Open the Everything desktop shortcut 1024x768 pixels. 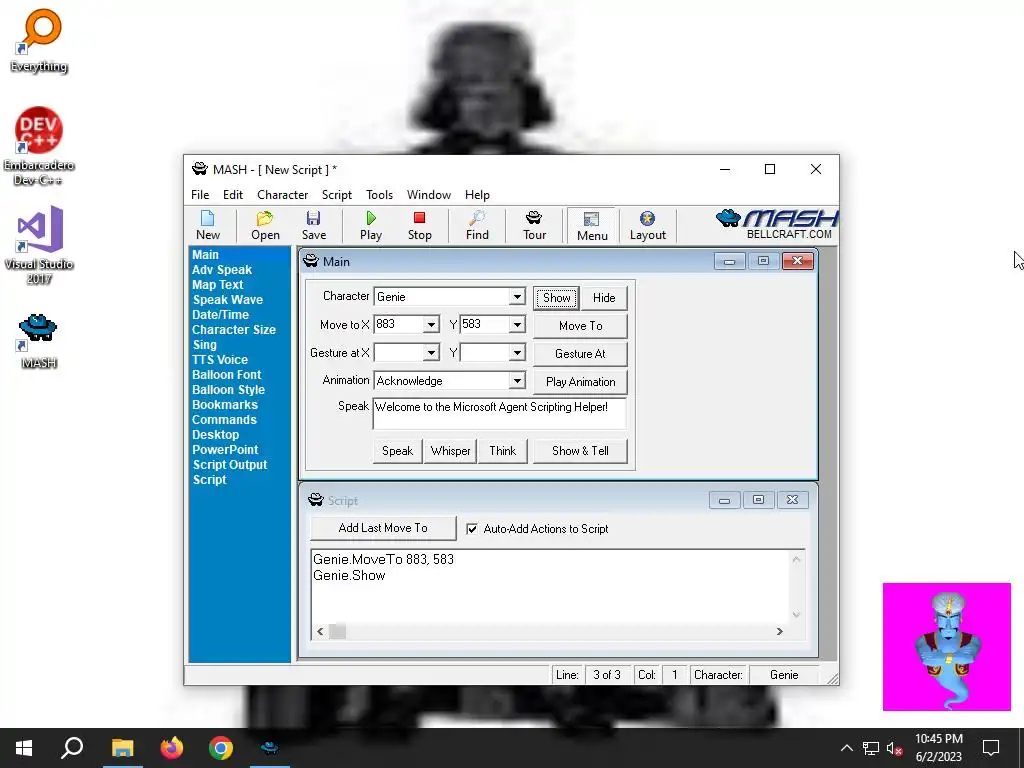pos(39,41)
